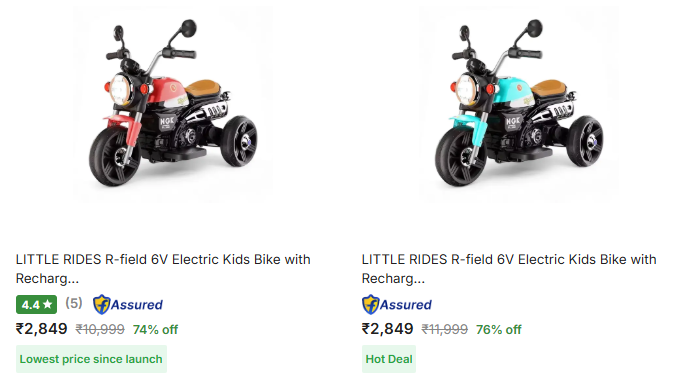The height and width of the screenshot is (391, 676).
Task: Click the shield icon of the first Assured badge
Action: pyautogui.click(x=101, y=304)
